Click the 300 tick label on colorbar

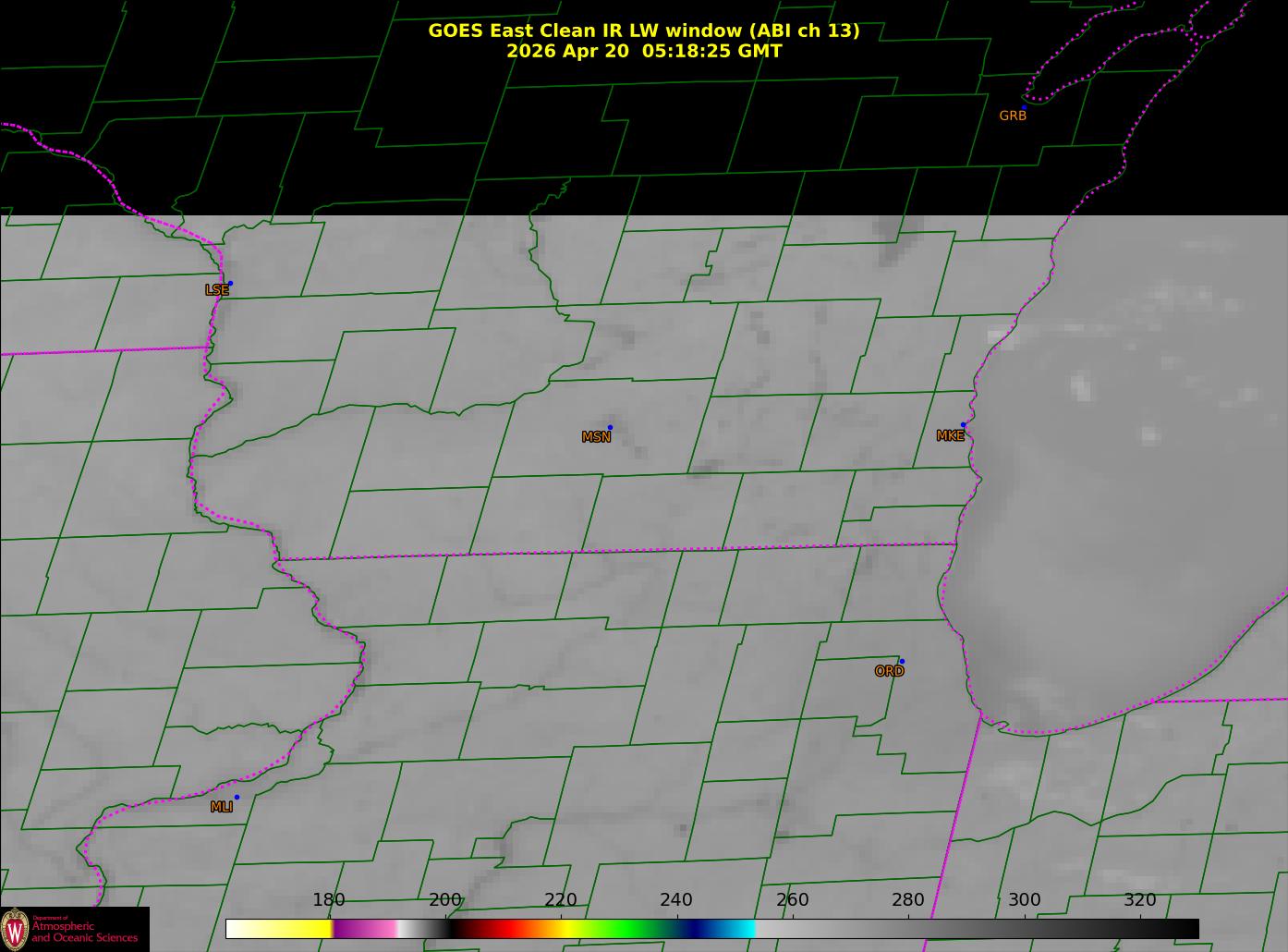[x=1024, y=900]
